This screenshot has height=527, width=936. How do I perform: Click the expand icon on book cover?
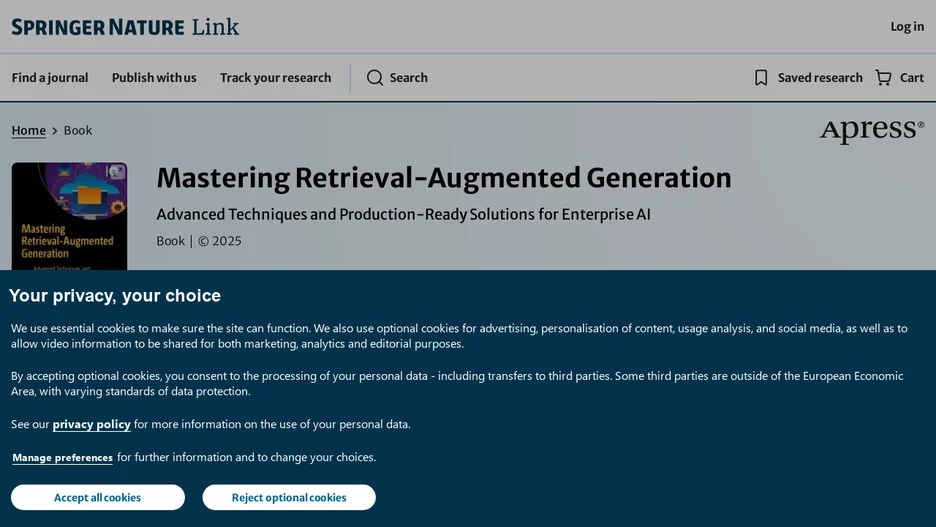click(116, 172)
